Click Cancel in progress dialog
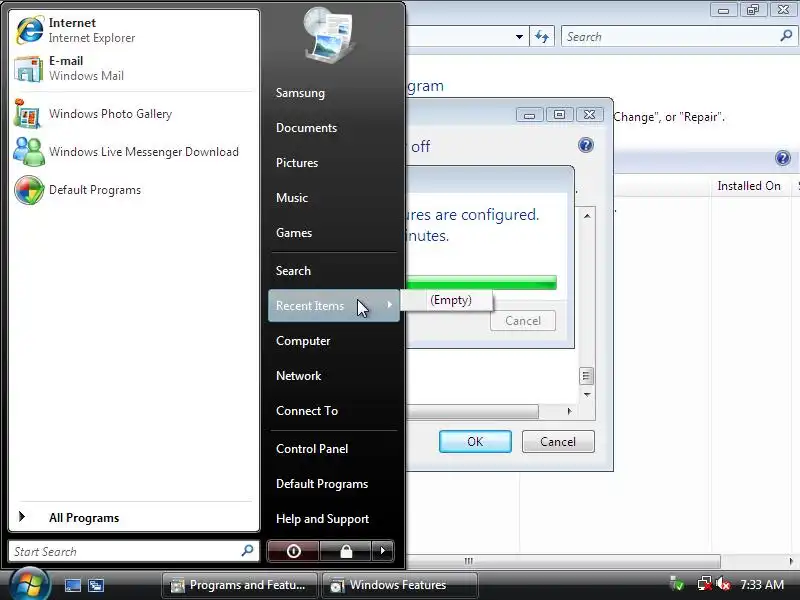The width and height of the screenshot is (800, 600). (523, 320)
